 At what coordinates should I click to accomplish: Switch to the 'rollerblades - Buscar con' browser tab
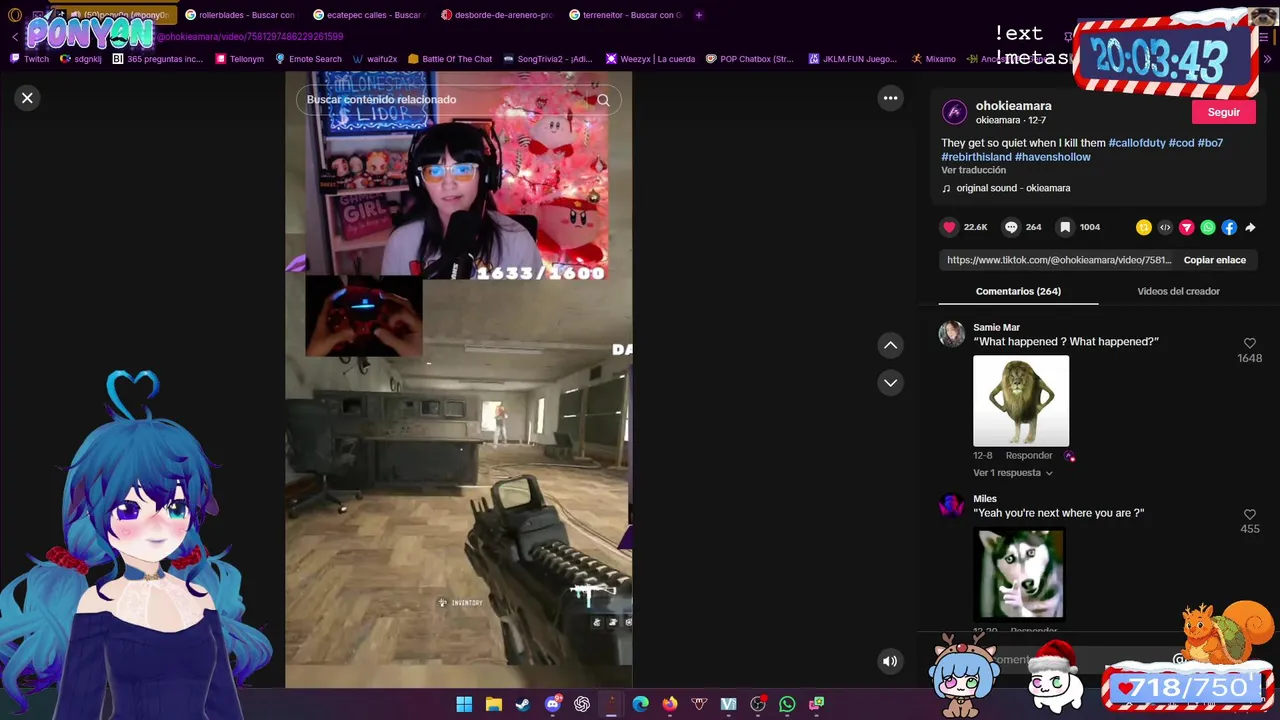240,15
